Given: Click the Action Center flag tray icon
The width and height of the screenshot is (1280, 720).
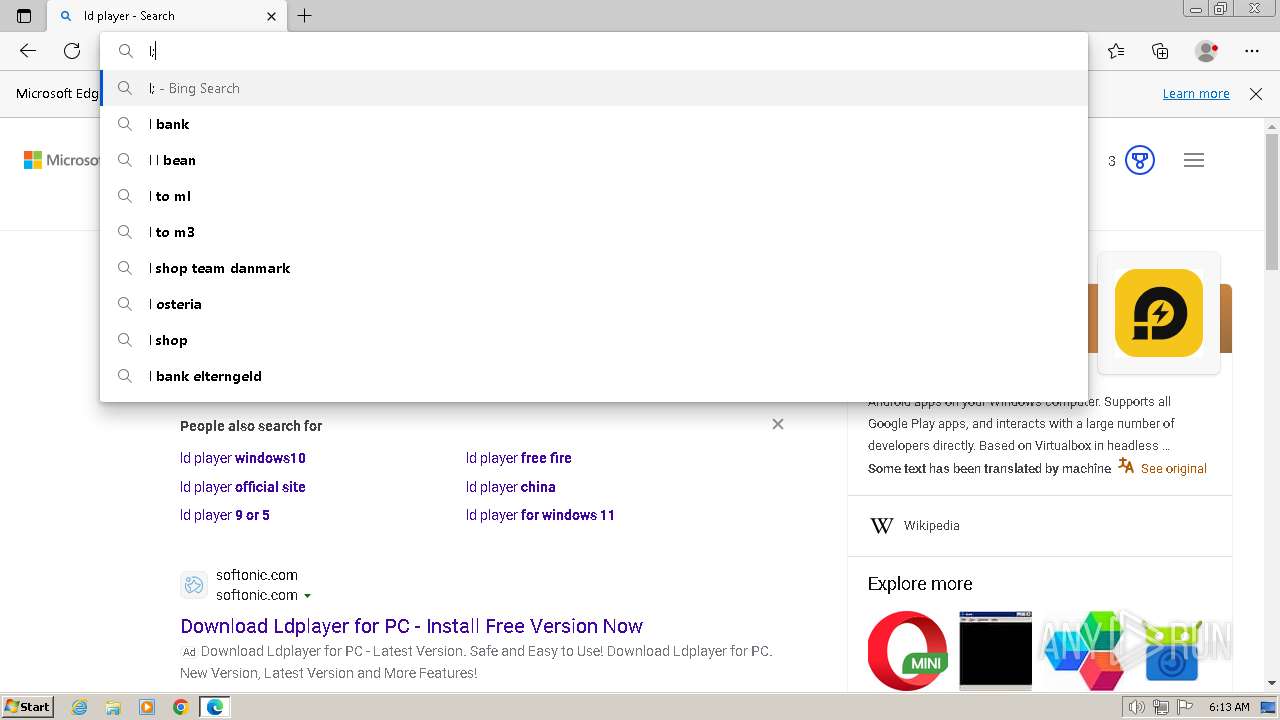Looking at the screenshot, I should click(x=1185, y=707).
